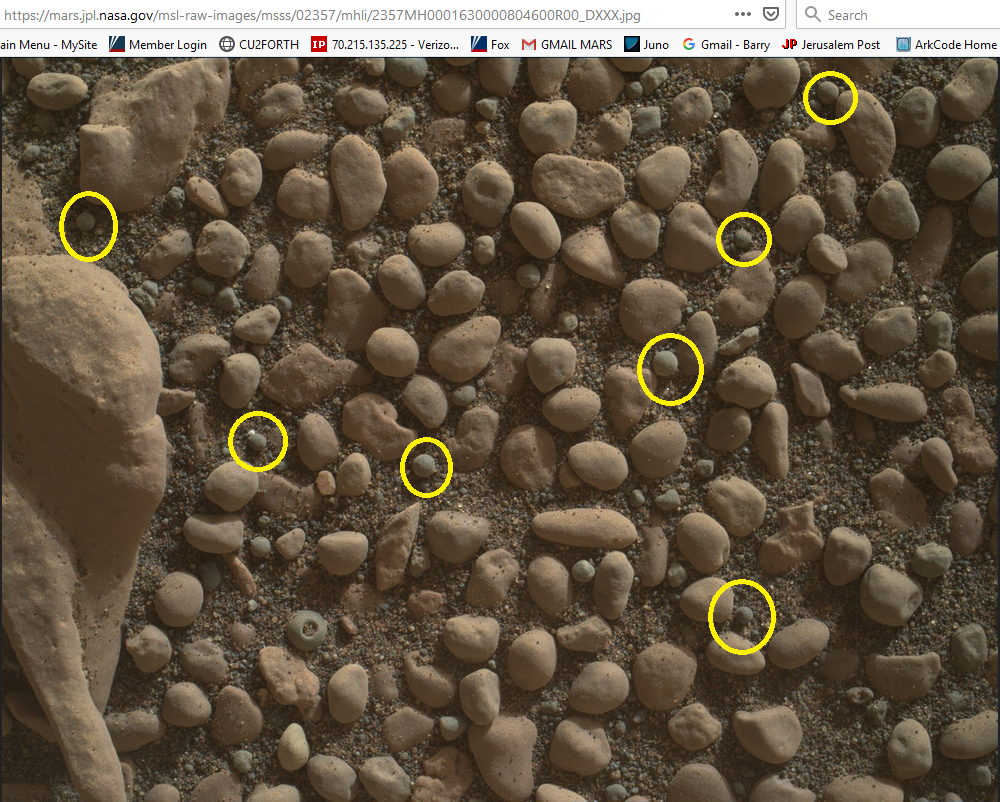Open the ArkCode Home bookmark

(946, 45)
